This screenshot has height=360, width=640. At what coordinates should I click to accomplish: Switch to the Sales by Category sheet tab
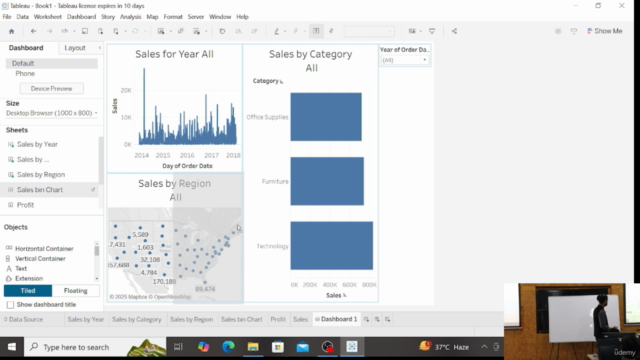(x=137, y=319)
